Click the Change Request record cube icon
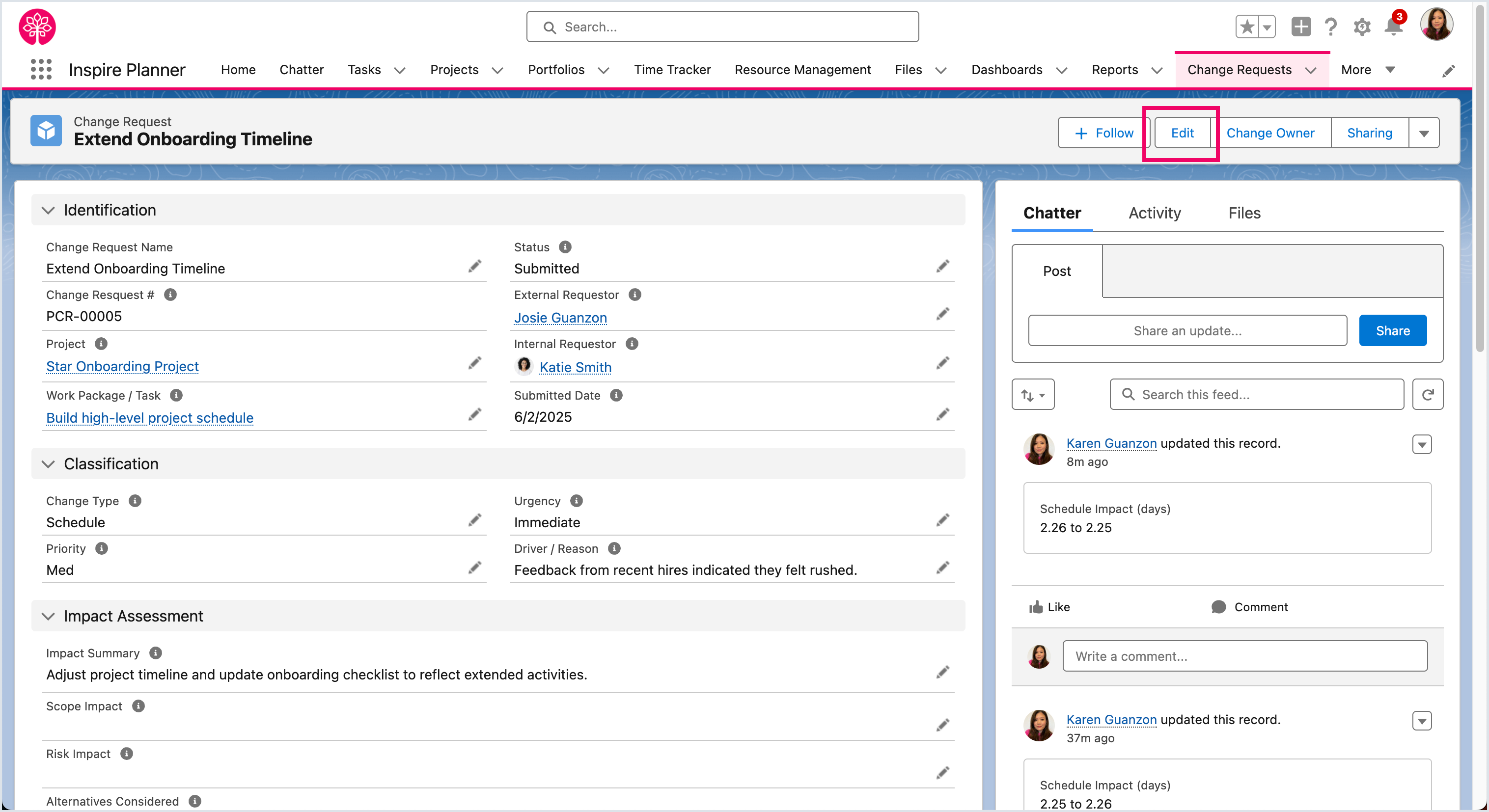 pos(46,131)
